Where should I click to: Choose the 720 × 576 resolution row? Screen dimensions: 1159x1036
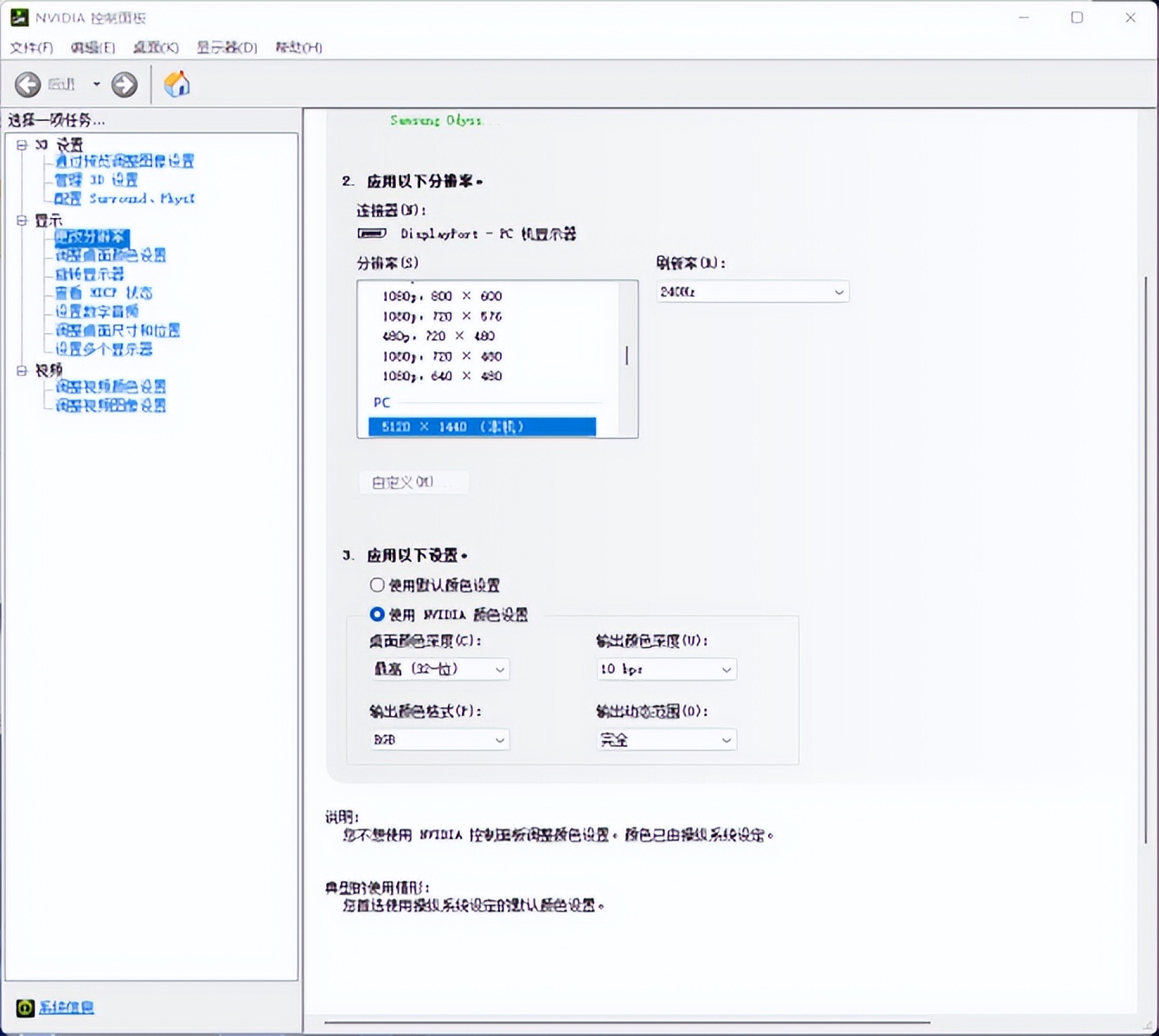(442, 317)
